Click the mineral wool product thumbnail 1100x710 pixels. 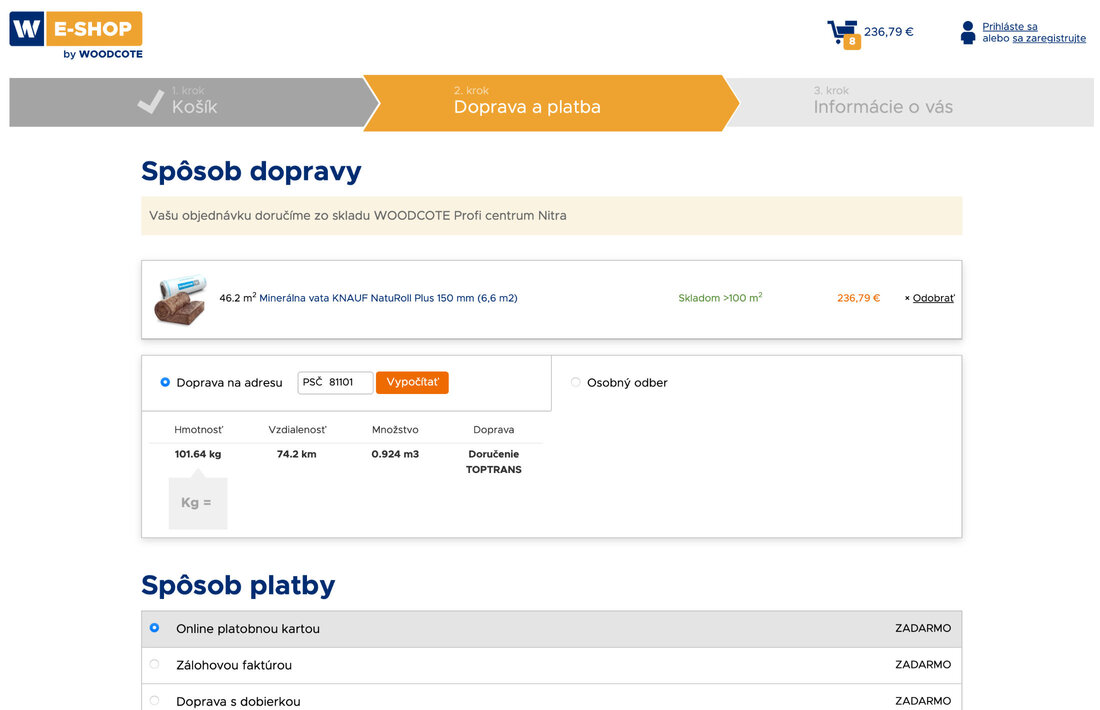click(x=180, y=298)
